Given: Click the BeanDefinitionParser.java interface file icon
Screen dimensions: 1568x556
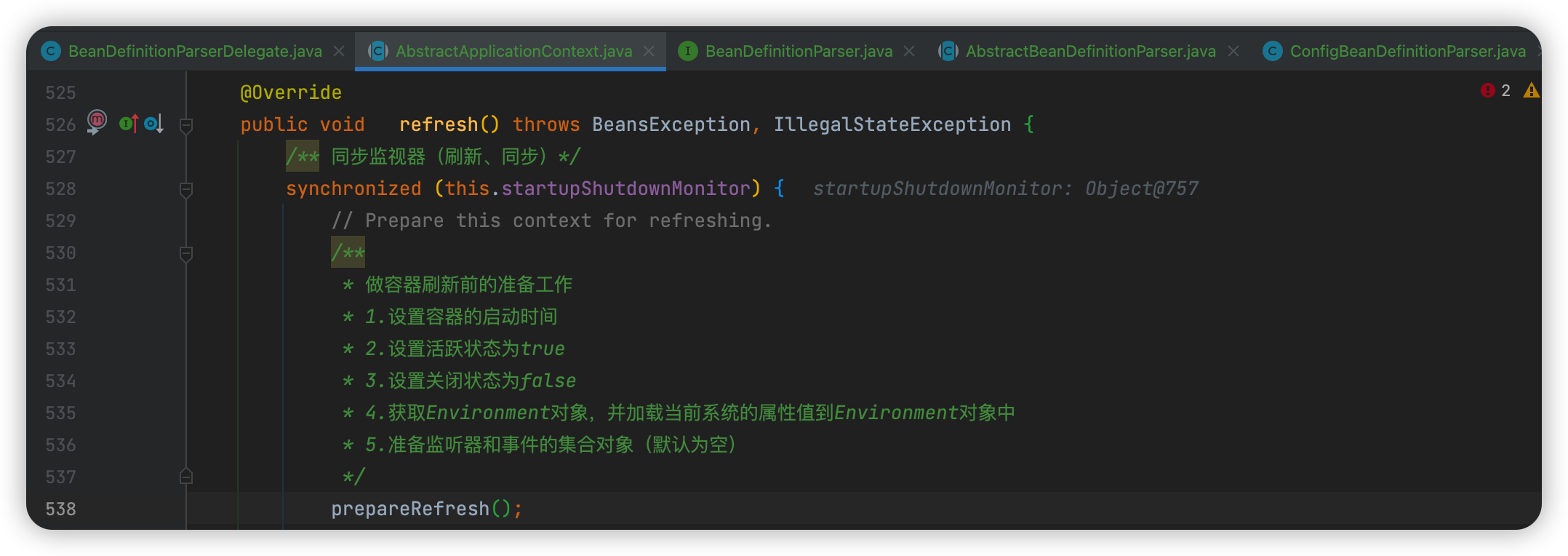Looking at the screenshot, I should [x=687, y=51].
